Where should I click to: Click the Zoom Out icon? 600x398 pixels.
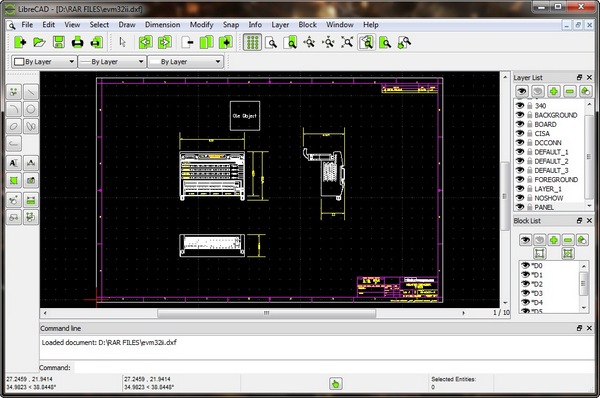tap(328, 42)
